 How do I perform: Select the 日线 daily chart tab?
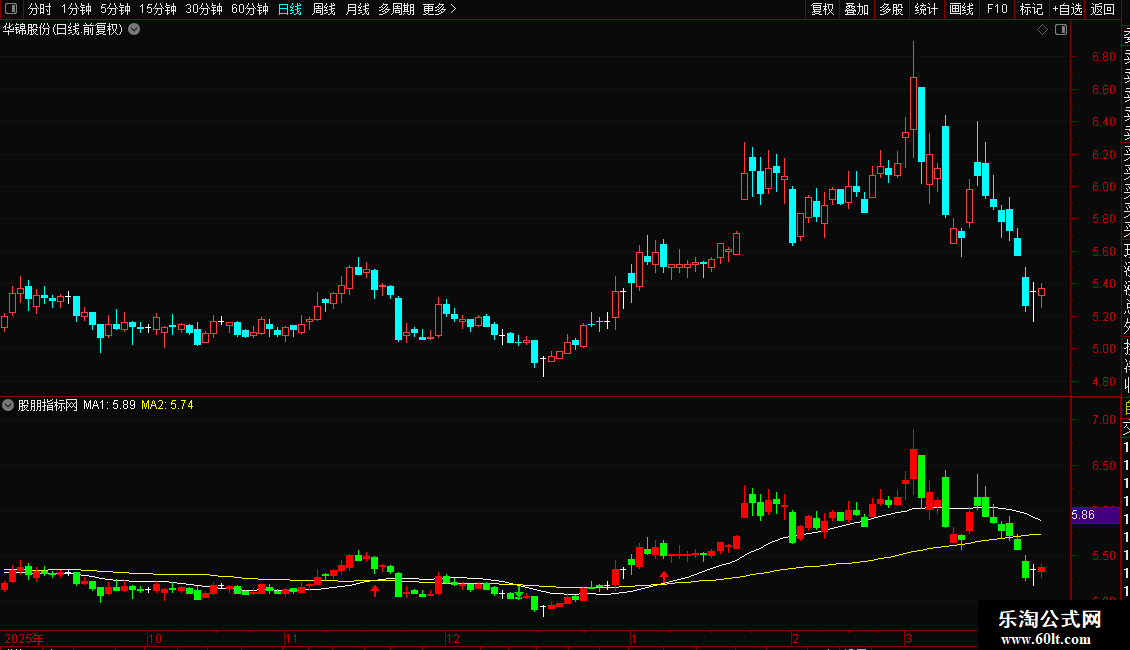(x=290, y=9)
